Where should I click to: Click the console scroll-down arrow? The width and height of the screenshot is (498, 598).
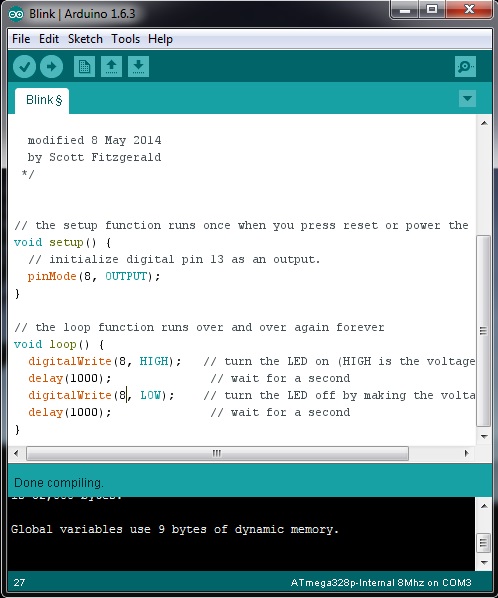(x=484, y=563)
